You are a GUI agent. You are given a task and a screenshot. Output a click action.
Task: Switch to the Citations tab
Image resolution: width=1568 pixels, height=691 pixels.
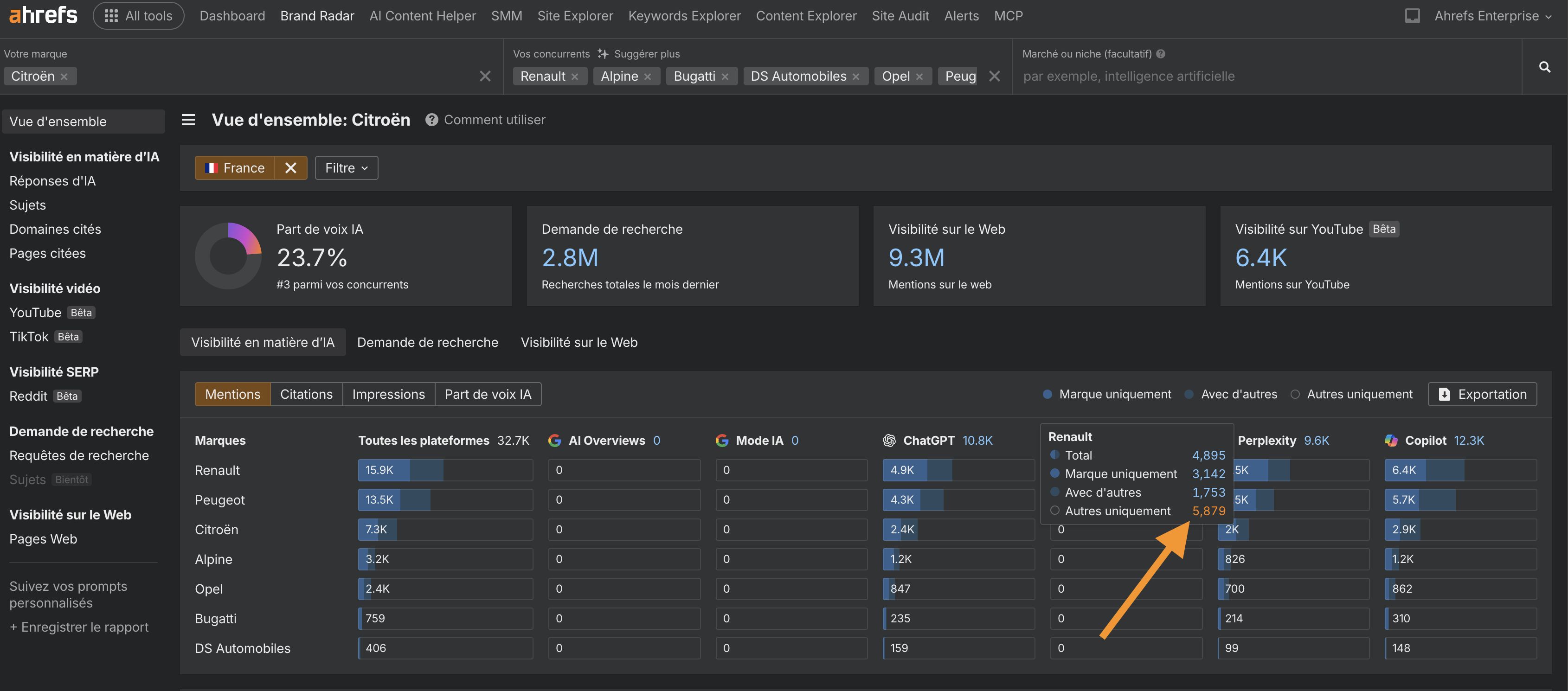pyautogui.click(x=306, y=394)
